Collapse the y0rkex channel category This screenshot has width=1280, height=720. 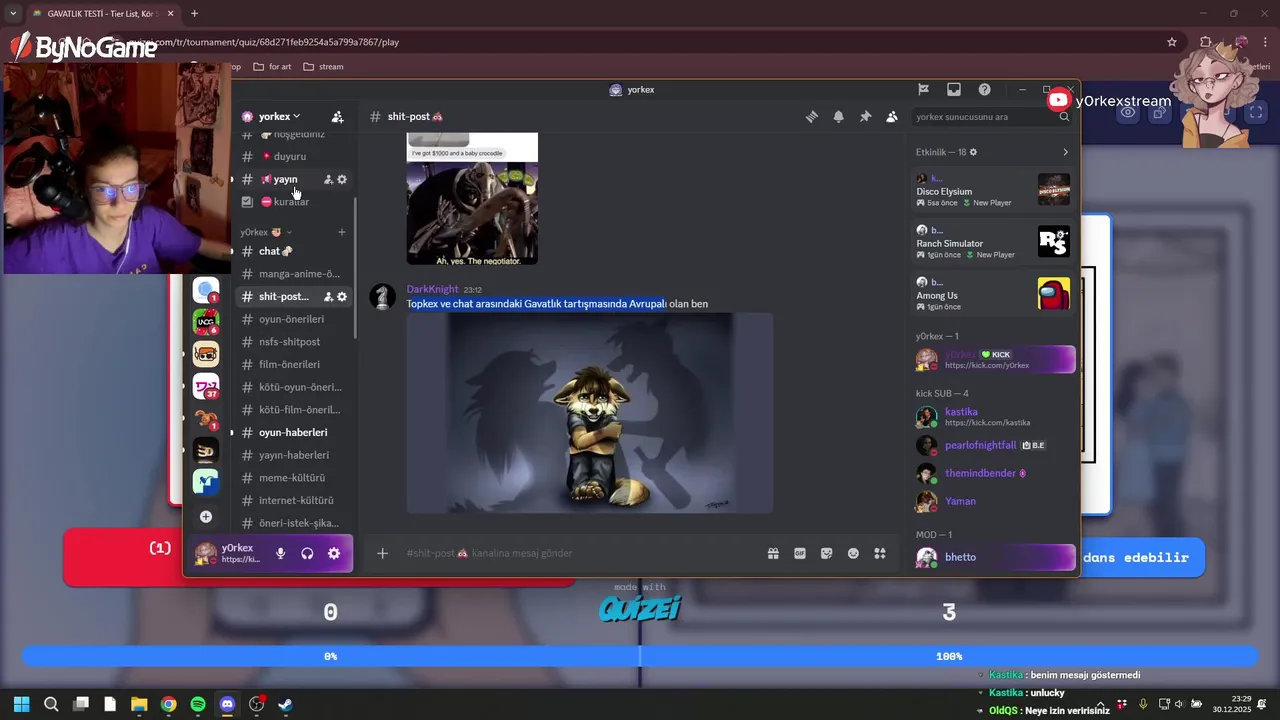pyautogui.click(x=265, y=233)
